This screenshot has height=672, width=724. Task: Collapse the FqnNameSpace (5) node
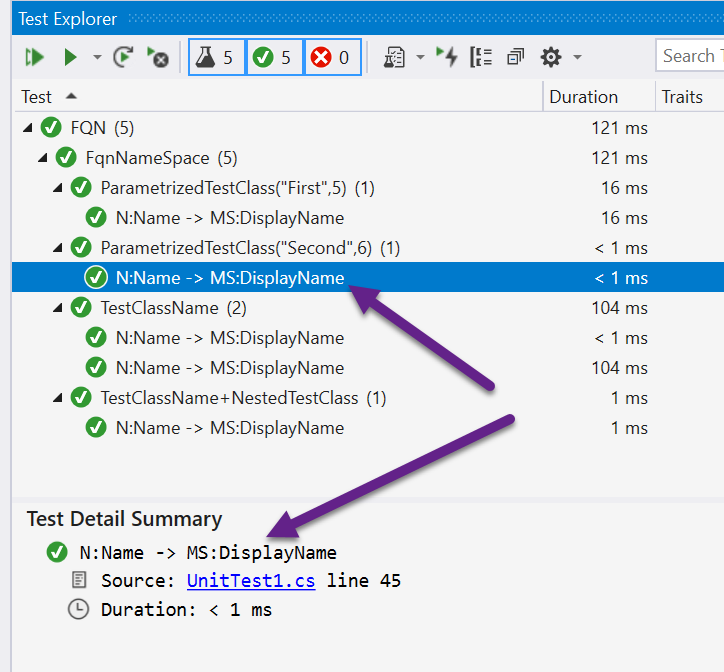[x=43, y=158]
